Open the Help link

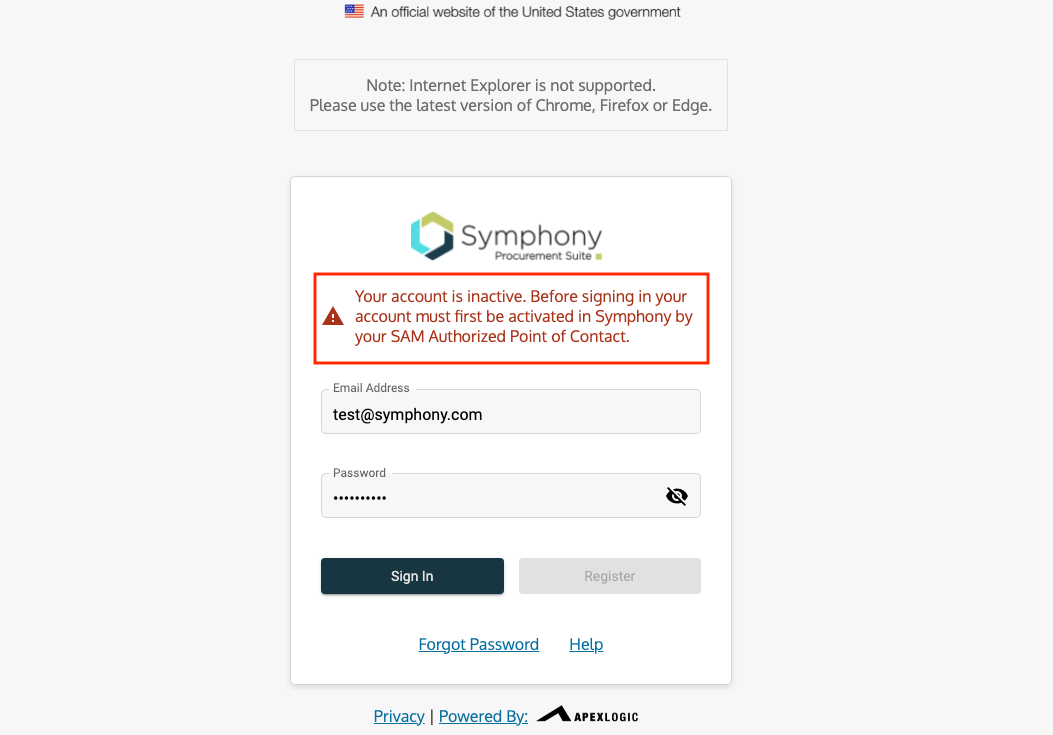586,644
